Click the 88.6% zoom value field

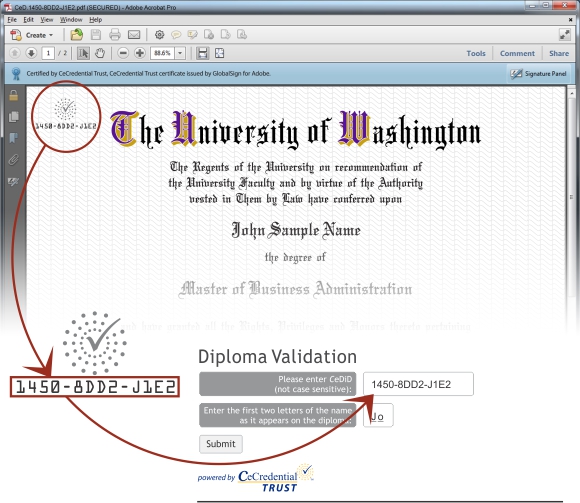click(x=162, y=53)
